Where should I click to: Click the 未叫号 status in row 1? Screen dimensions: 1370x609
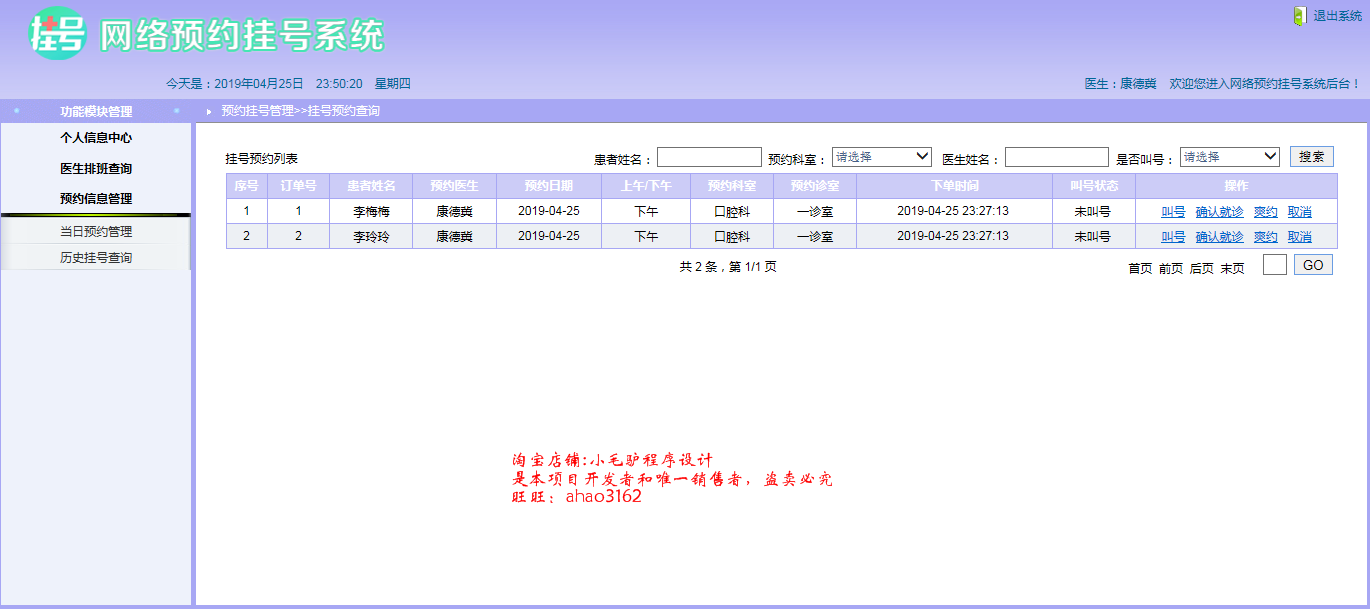coord(1093,211)
